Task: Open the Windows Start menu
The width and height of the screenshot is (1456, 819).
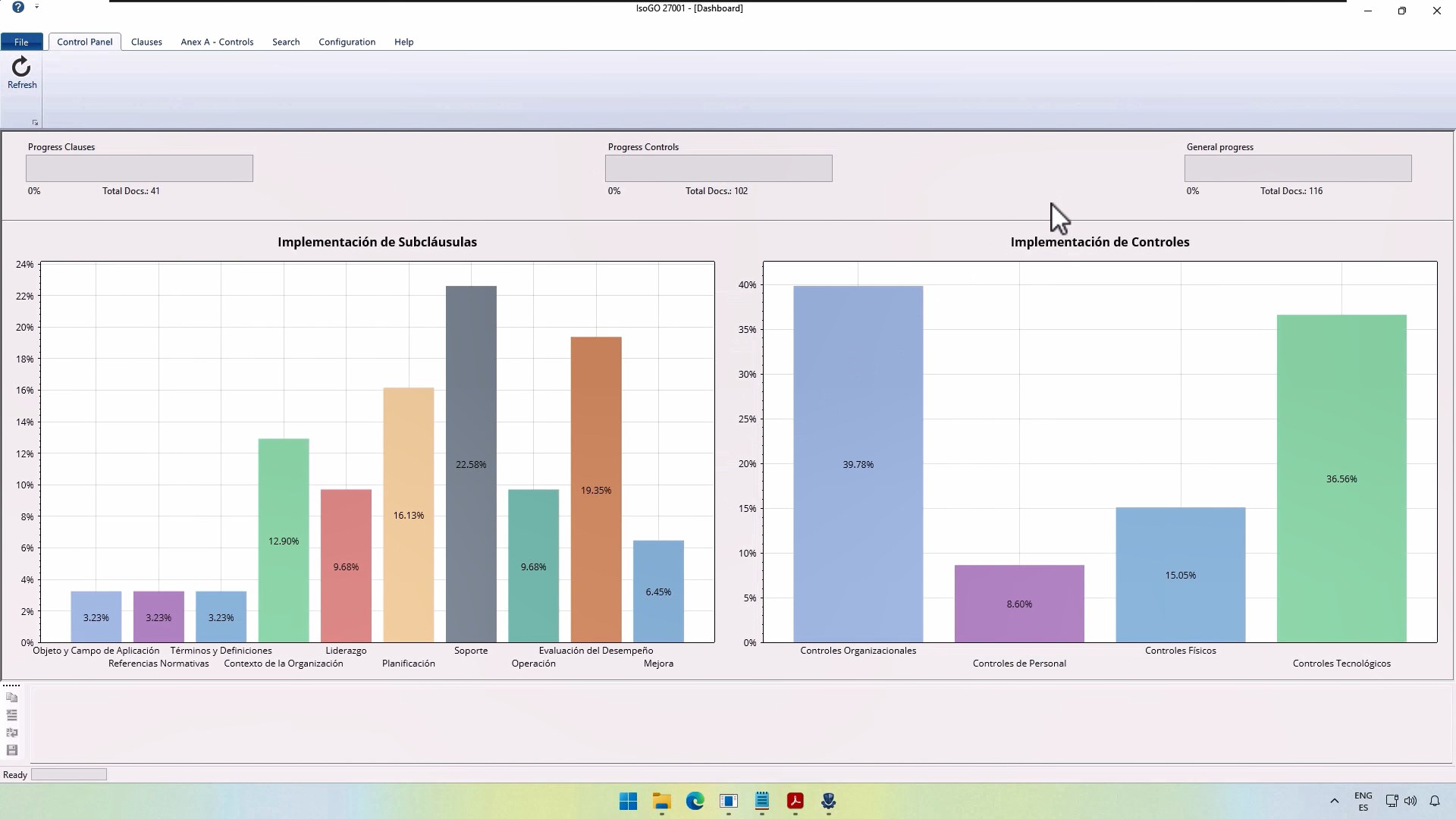Action: pos(628,802)
